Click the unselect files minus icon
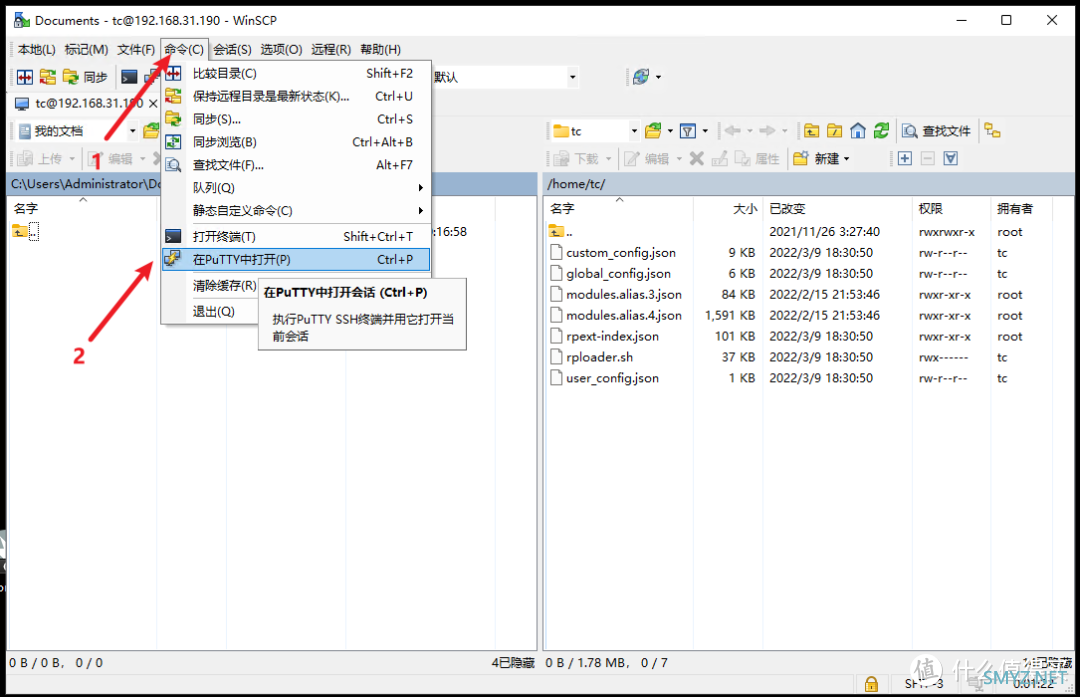 coord(928,159)
